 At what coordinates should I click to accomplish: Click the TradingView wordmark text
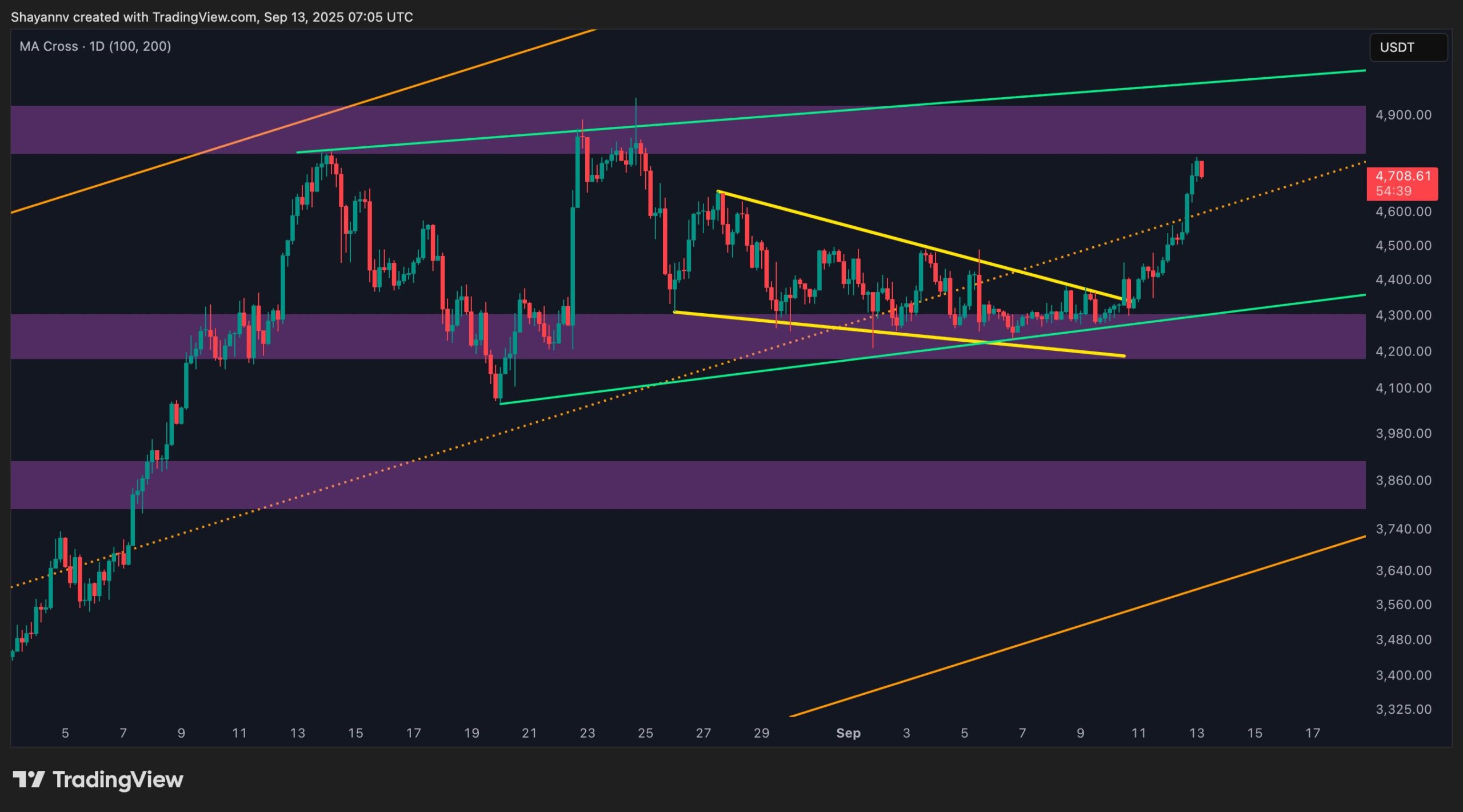click(118, 779)
